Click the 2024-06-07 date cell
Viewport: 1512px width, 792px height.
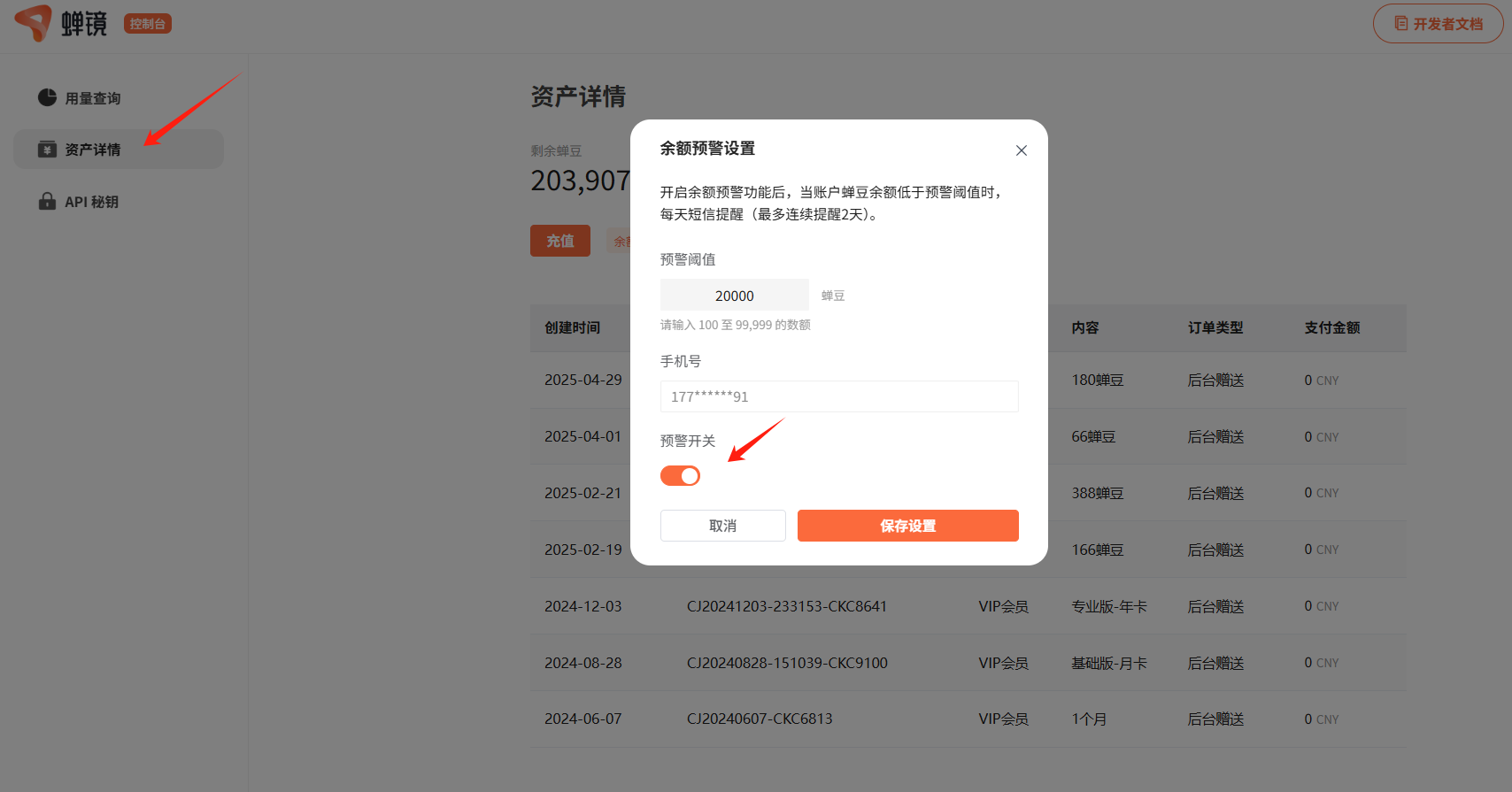[x=582, y=719]
